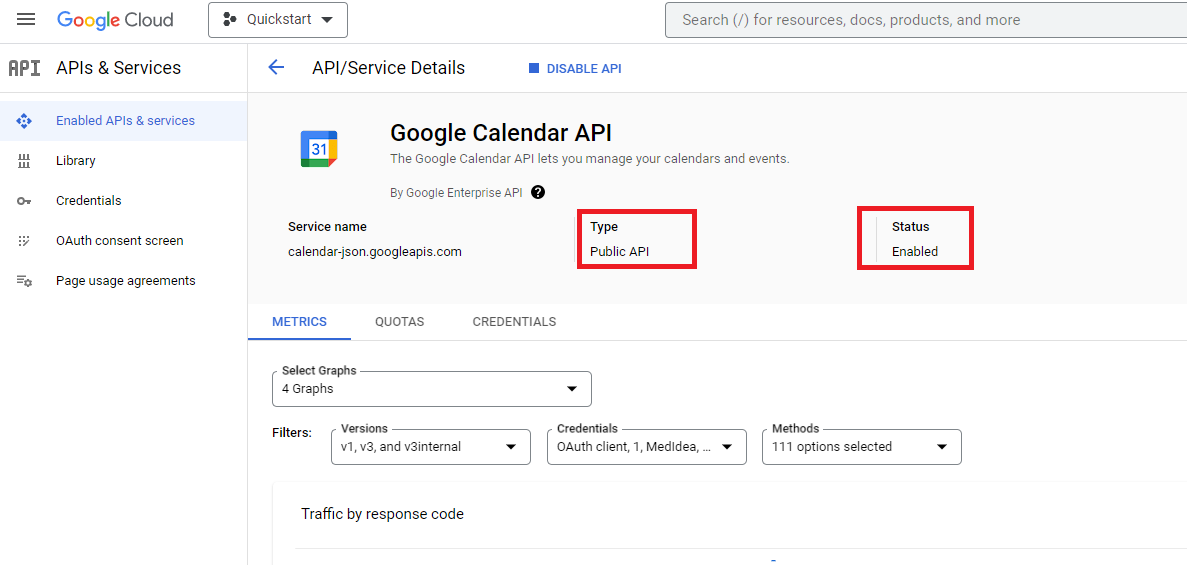Click the API icon beside APIs & Services
The height and width of the screenshot is (565, 1187).
coord(23,68)
